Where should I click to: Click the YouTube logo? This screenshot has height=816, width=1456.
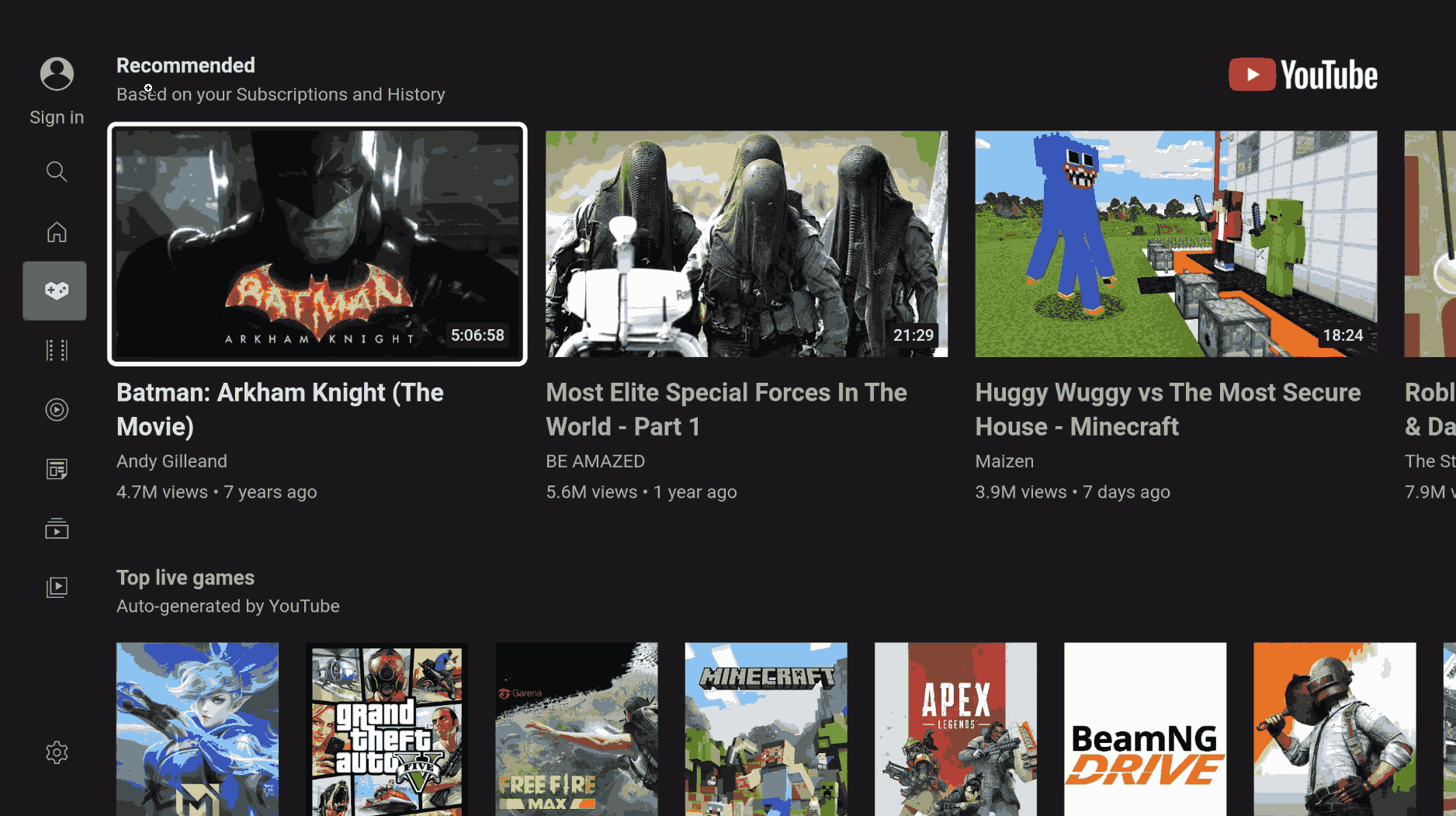pyautogui.click(x=1303, y=75)
